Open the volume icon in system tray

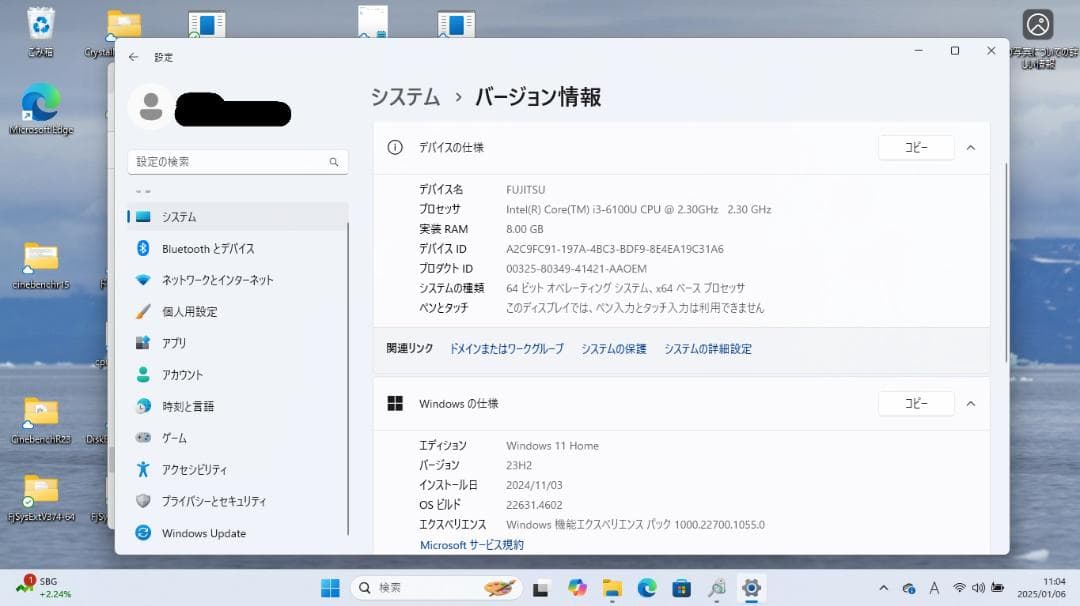click(977, 588)
